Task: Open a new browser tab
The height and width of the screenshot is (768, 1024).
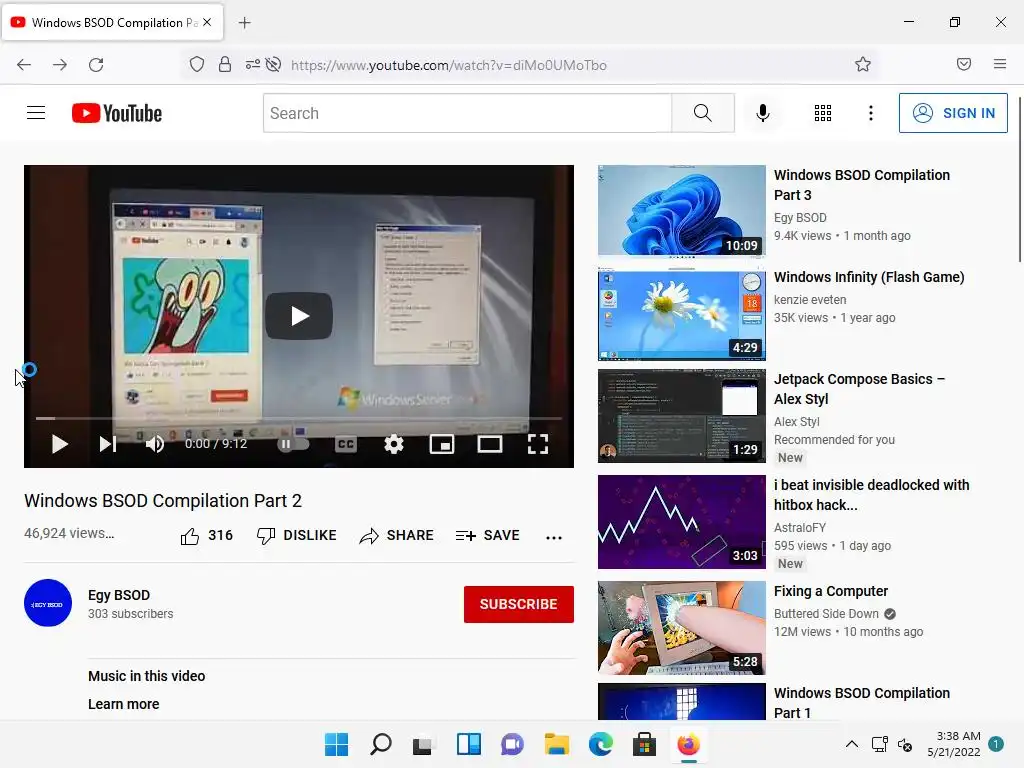Action: (245, 23)
